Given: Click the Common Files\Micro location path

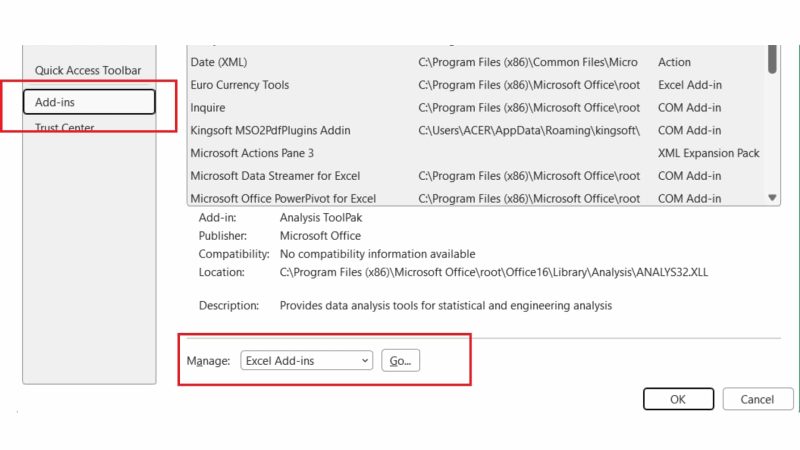Looking at the screenshot, I should (528, 62).
